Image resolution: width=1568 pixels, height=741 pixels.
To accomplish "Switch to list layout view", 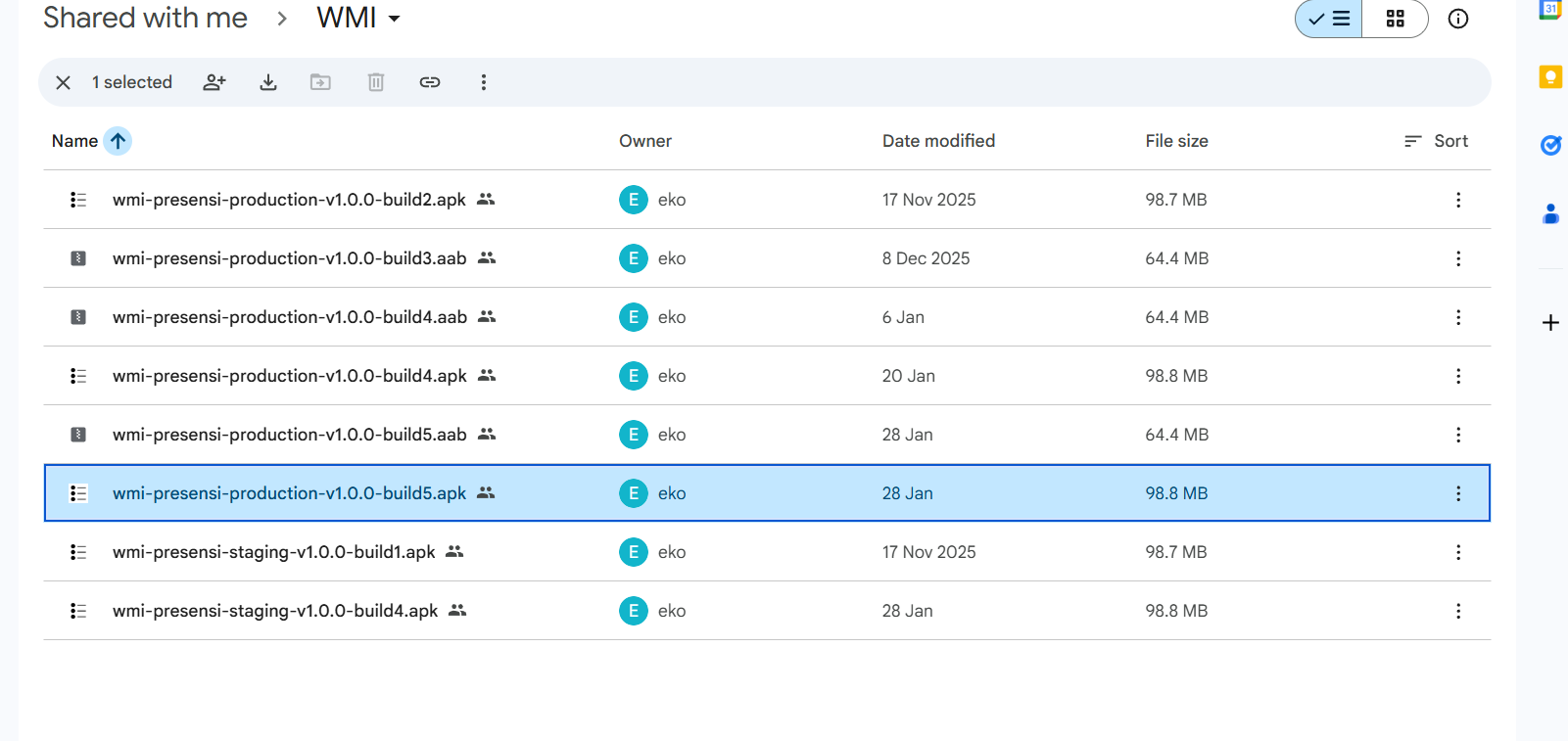I will [x=1329, y=19].
